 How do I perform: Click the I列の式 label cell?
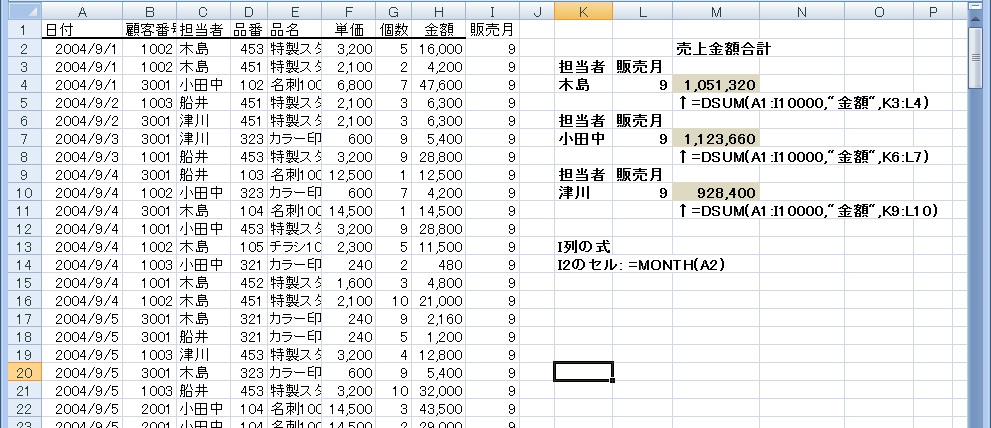tap(583, 246)
